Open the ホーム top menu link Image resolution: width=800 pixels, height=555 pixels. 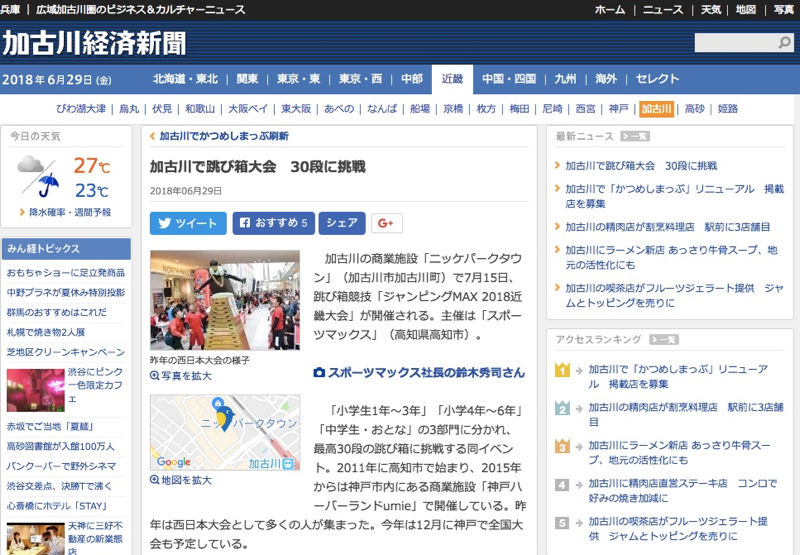[x=610, y=10]
